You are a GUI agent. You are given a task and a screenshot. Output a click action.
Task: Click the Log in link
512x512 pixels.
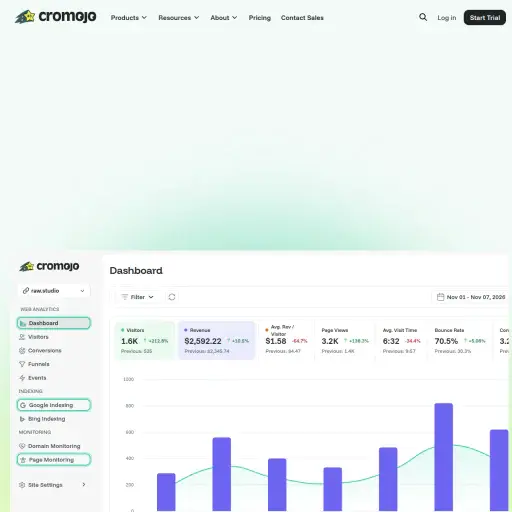tap(447, 18)
